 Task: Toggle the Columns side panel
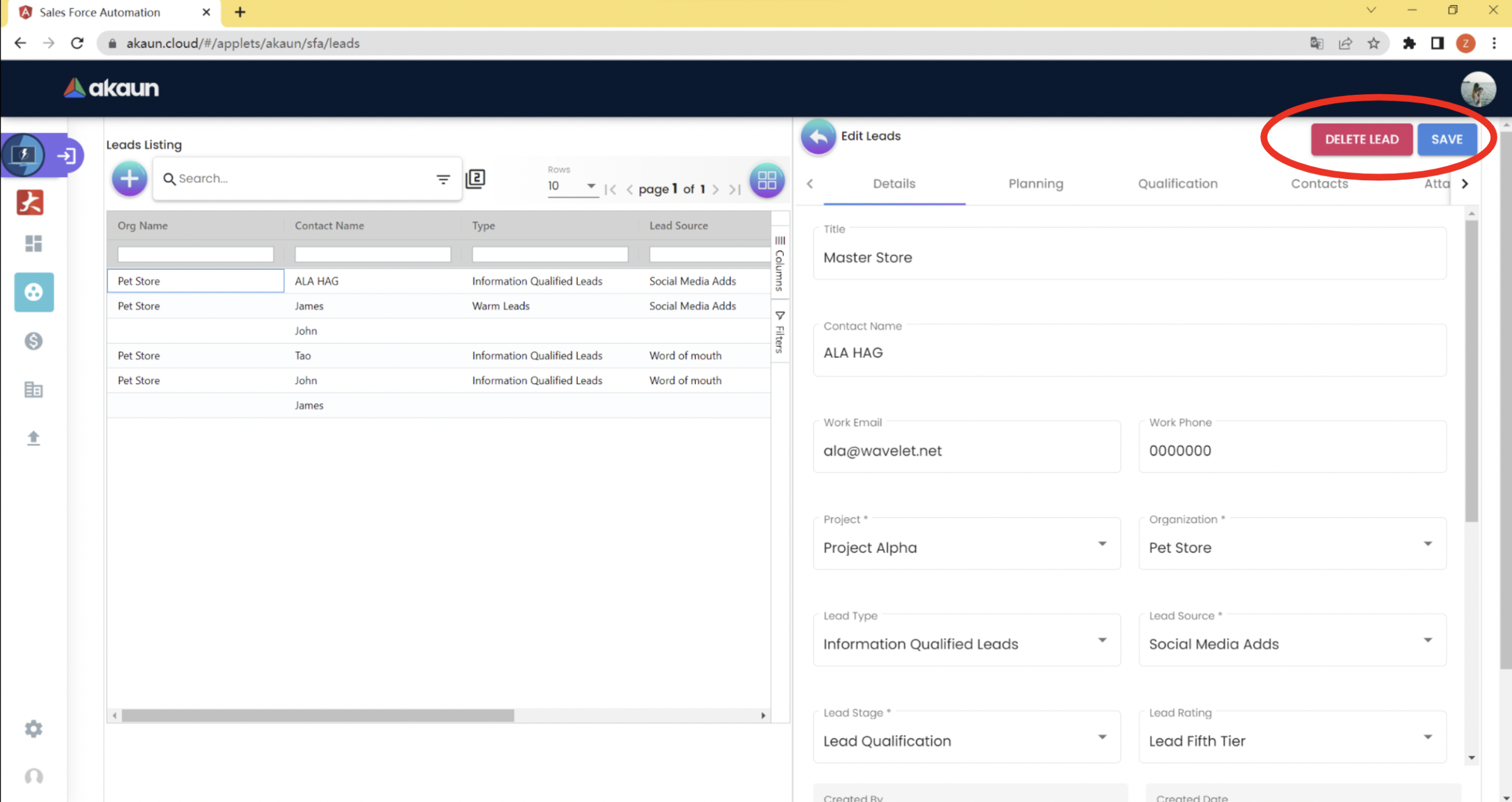tap(780, 262)
